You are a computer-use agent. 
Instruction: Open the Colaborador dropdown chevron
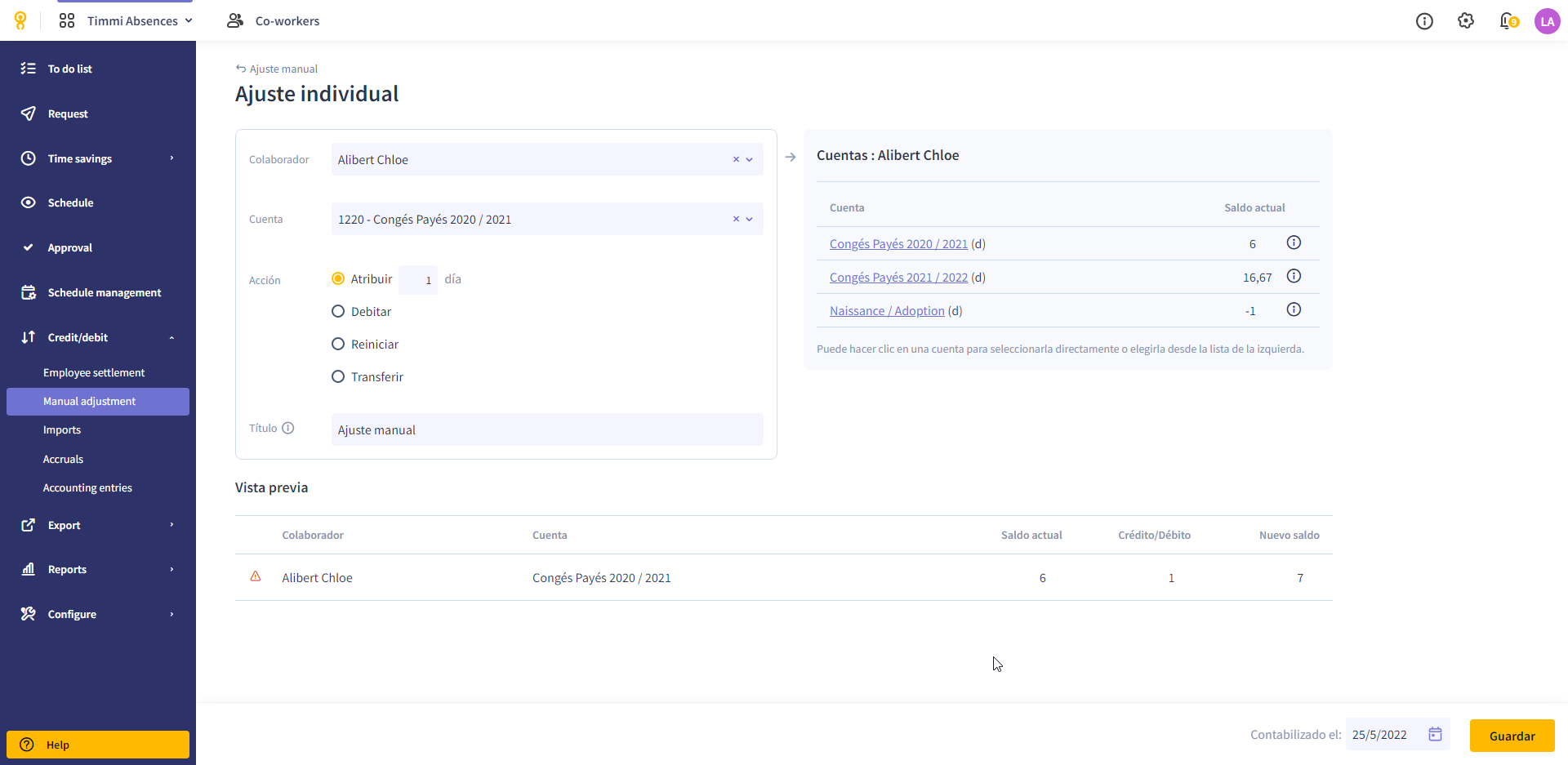click(750, 160)
